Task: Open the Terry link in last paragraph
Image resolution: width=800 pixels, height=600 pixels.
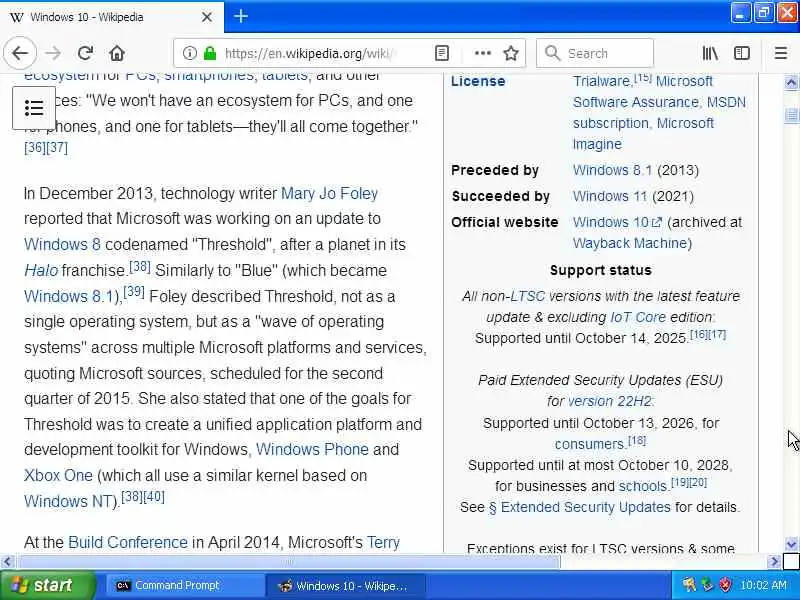Action: [x=384, y=542]
